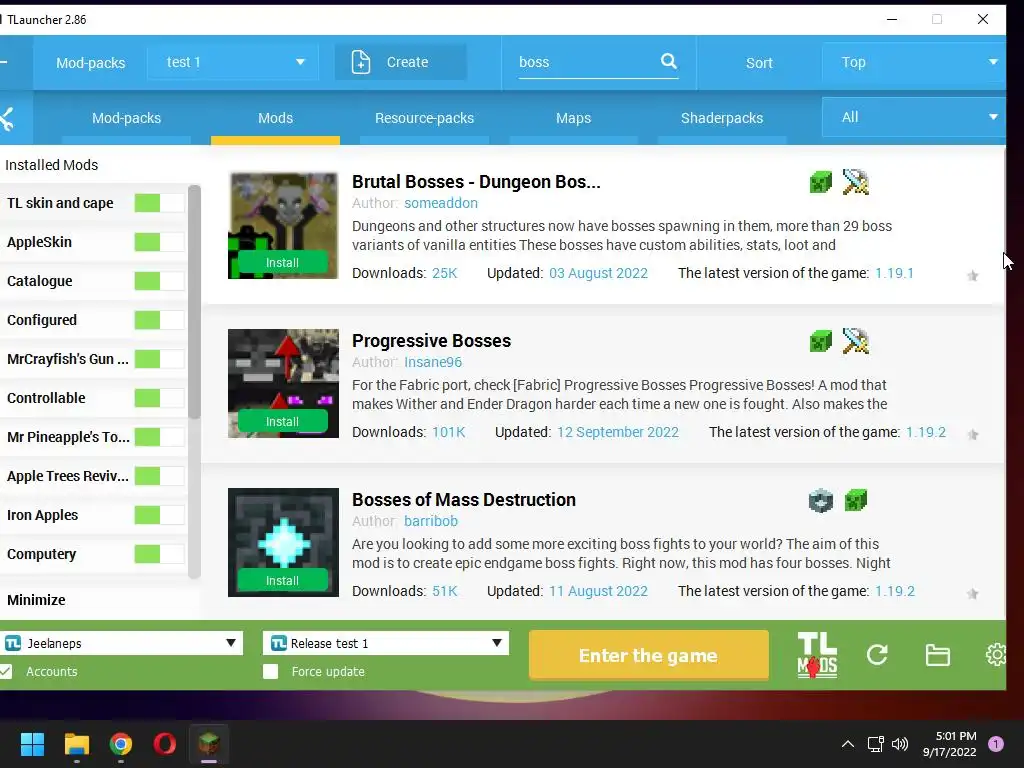Expand hidden system tray icons chevron
This screenshot has width=1024, height=768.
(x=848, y=744)
